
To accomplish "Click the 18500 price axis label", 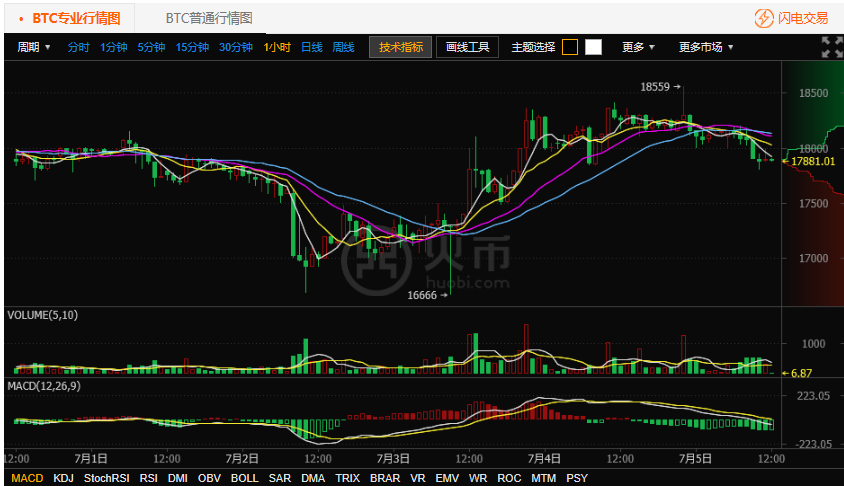I will coord(813,93).
